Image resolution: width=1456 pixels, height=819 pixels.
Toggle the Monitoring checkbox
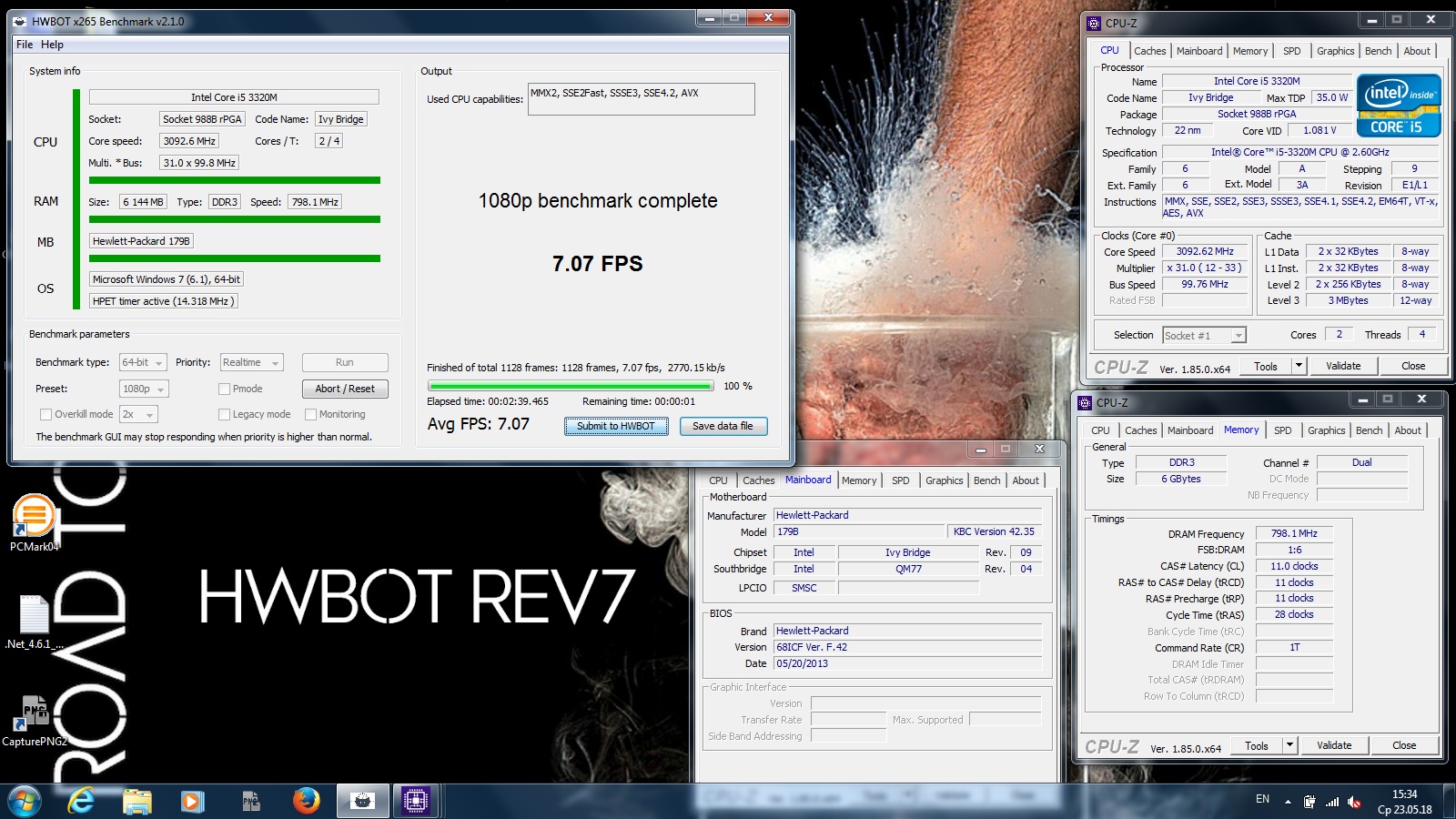click(x=310, y=414)
